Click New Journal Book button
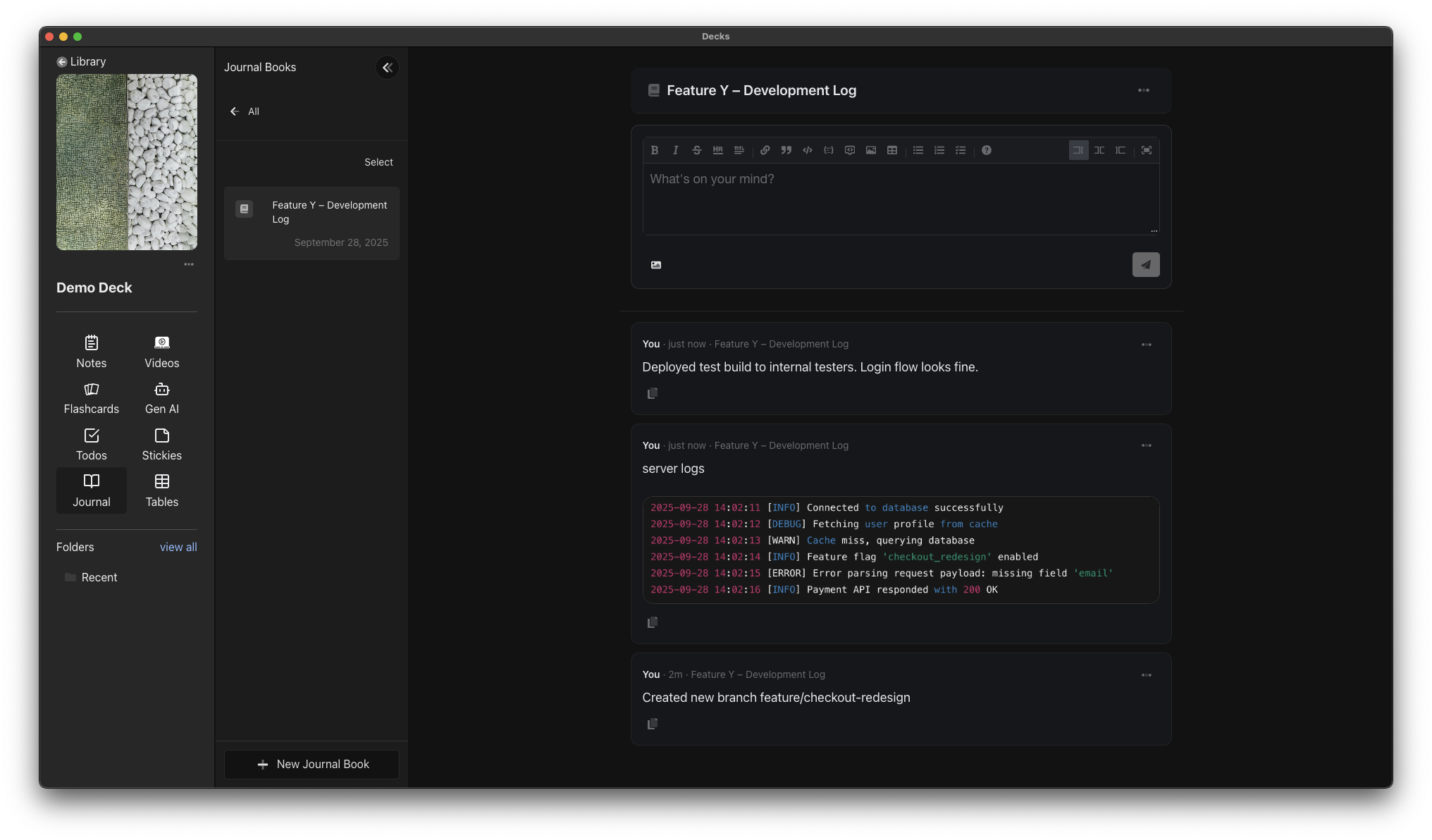The width and height of the screenshot is (1432, 840). click(311, 764)
